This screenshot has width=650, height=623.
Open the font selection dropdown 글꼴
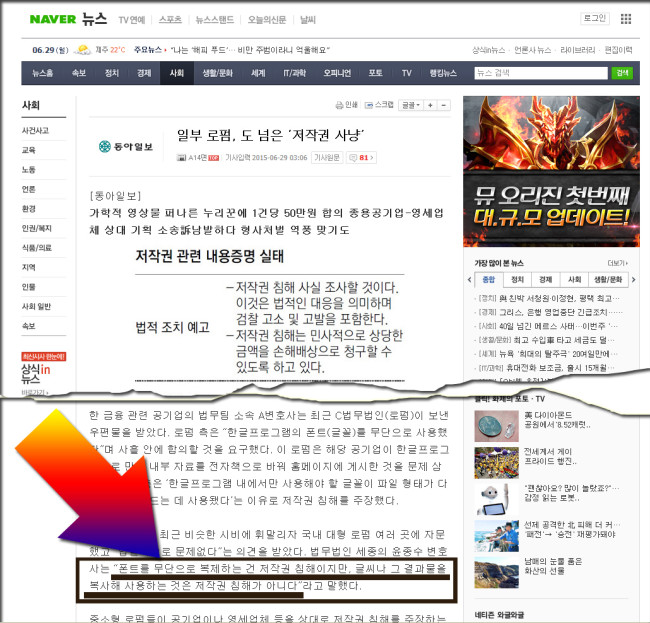pyautogui.click(x=410, y=105)
